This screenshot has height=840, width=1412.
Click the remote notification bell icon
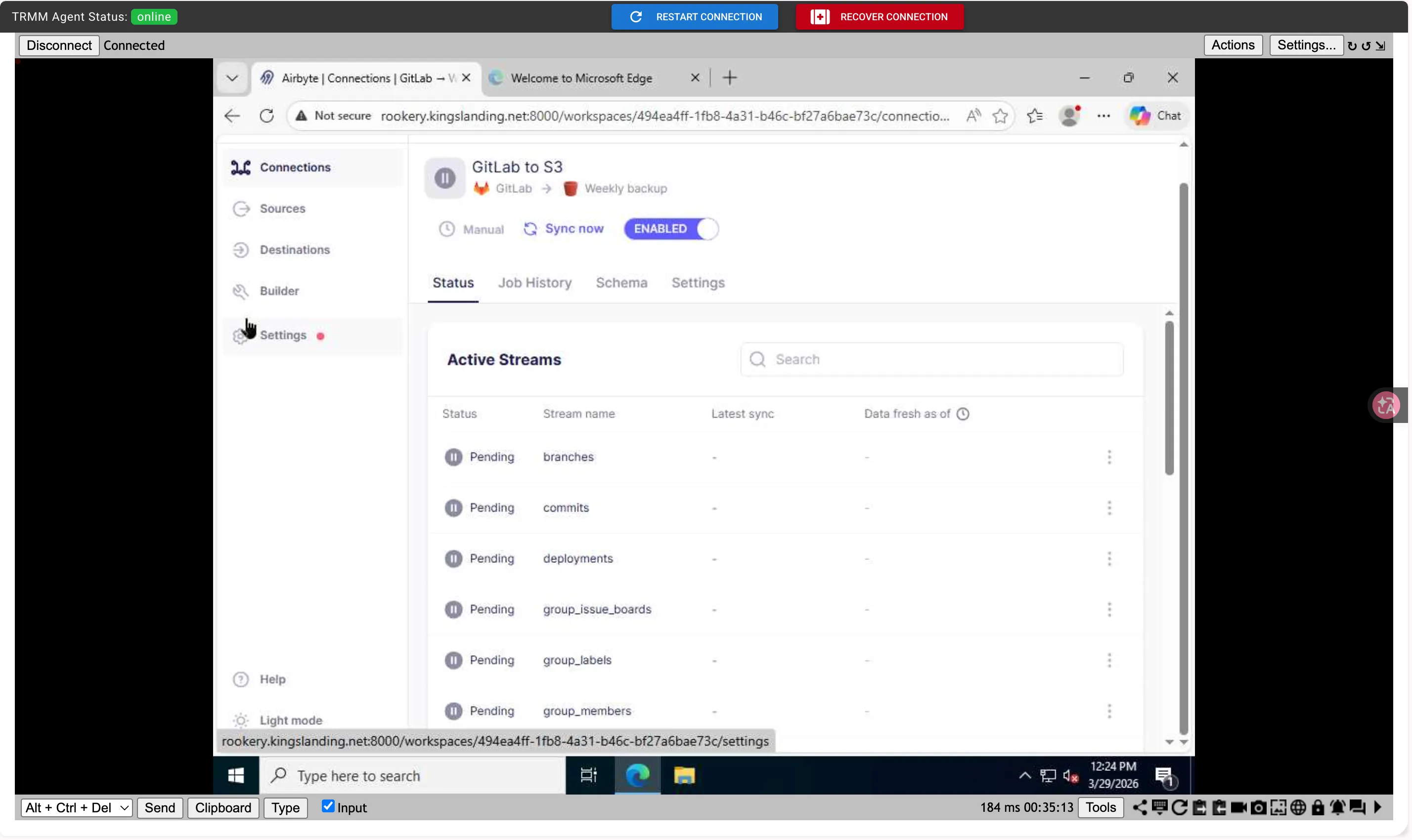(x=1337, y=807)
